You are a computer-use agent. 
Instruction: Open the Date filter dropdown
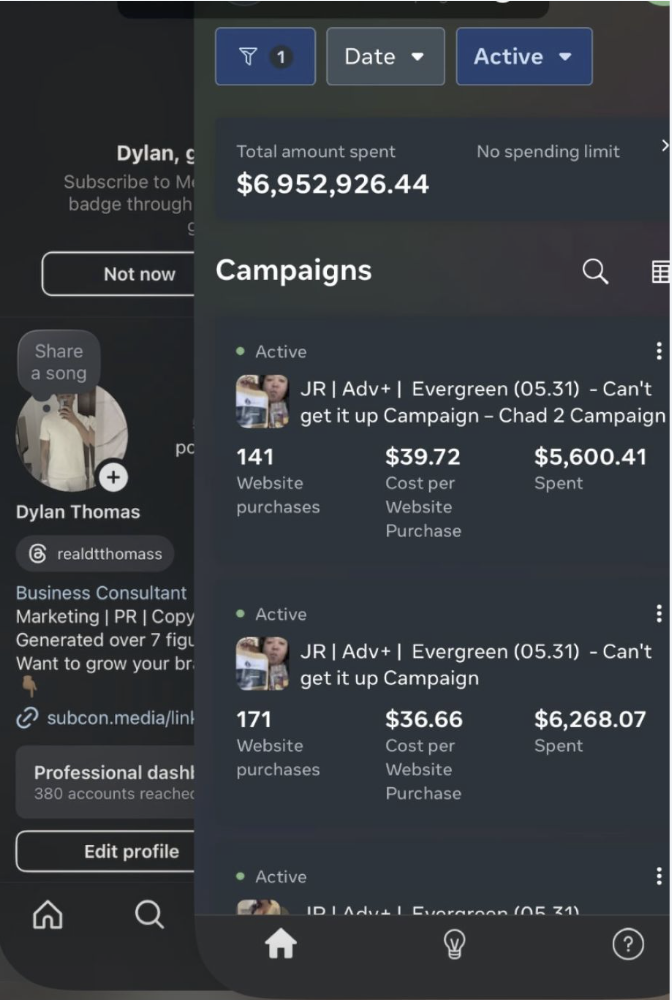tap(385, 56)
